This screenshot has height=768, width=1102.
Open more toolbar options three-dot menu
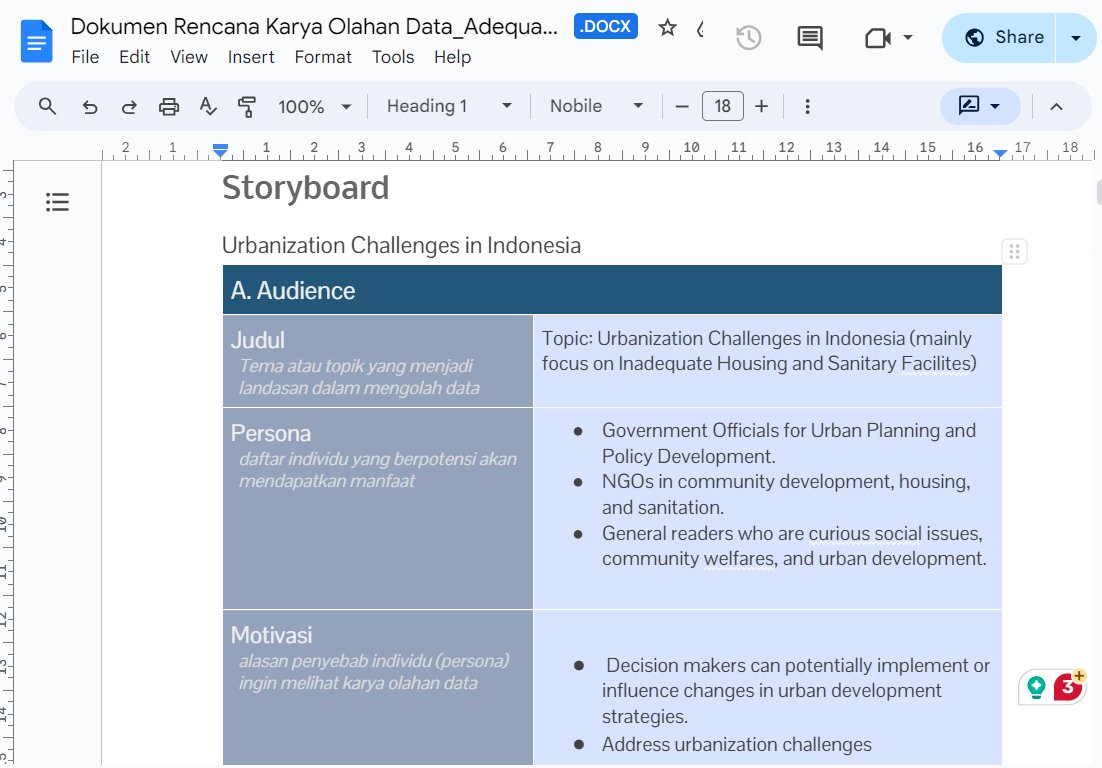point(807,107)
